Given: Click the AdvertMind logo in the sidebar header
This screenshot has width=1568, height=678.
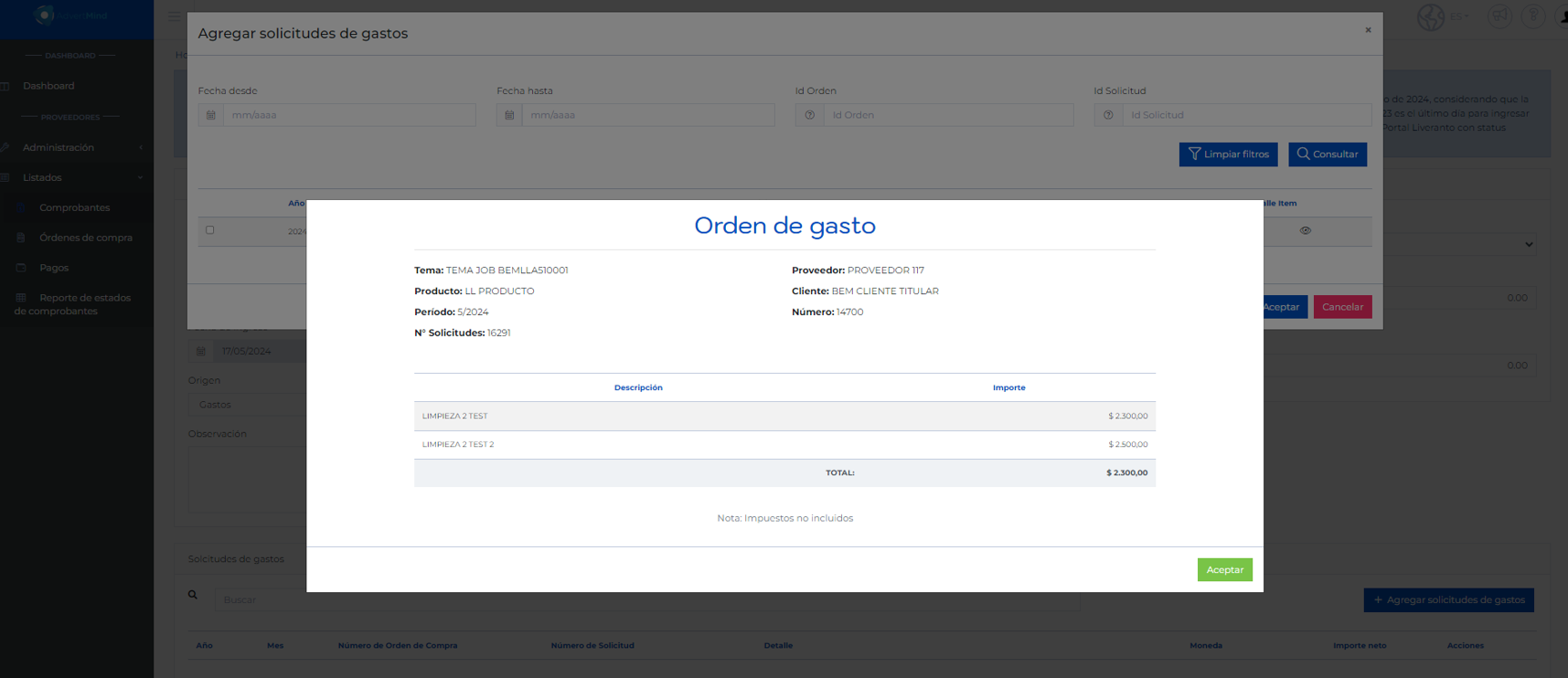Looking at the screenshot, I should pos(71,16).
